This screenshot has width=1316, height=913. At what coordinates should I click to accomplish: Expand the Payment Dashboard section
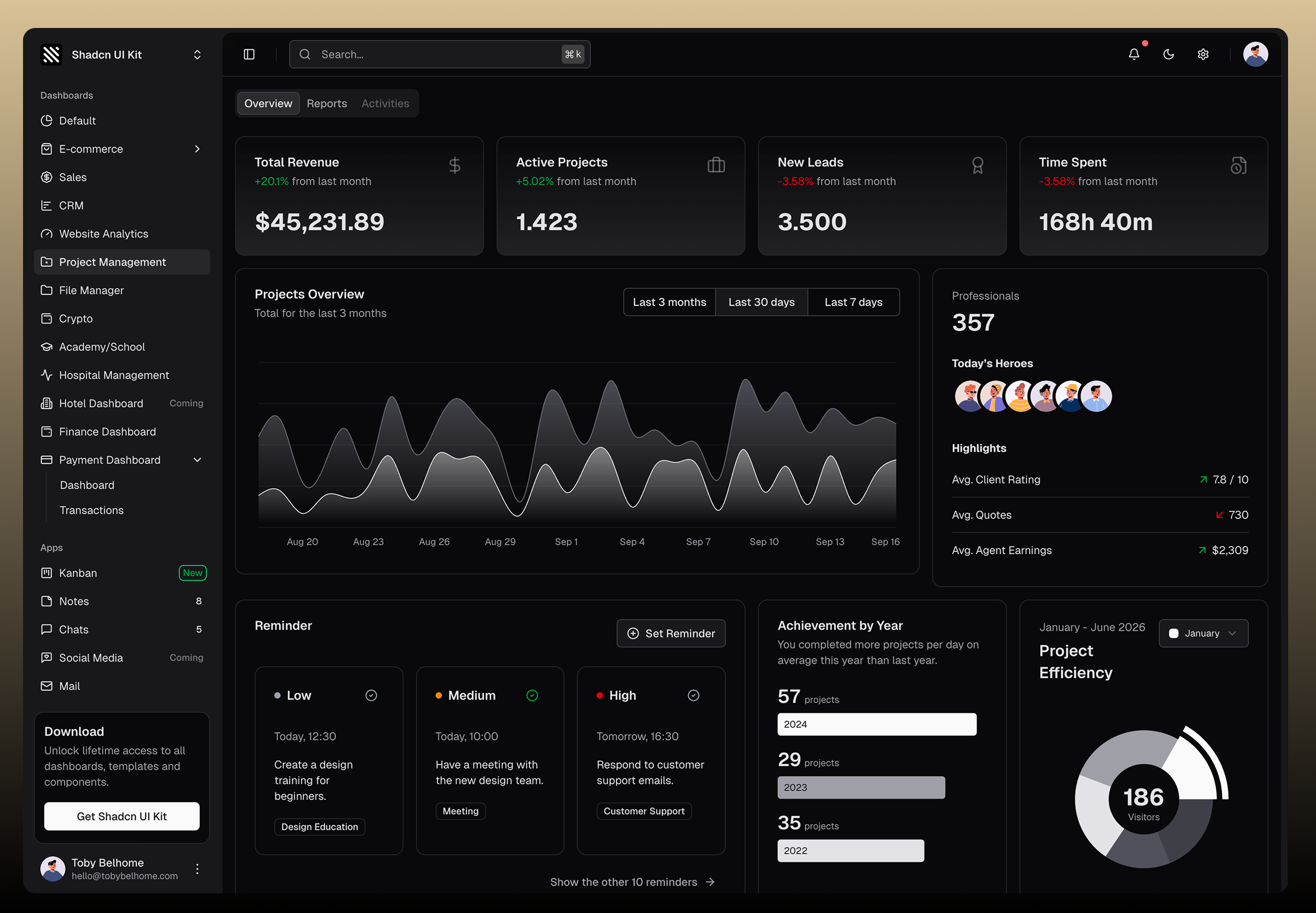197,460
